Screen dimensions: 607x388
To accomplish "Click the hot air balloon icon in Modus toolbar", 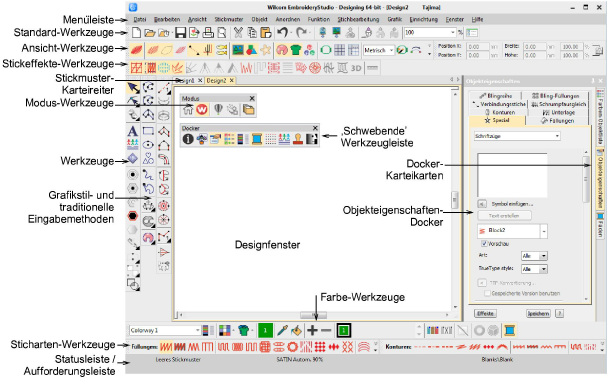I will click(218, 110).
